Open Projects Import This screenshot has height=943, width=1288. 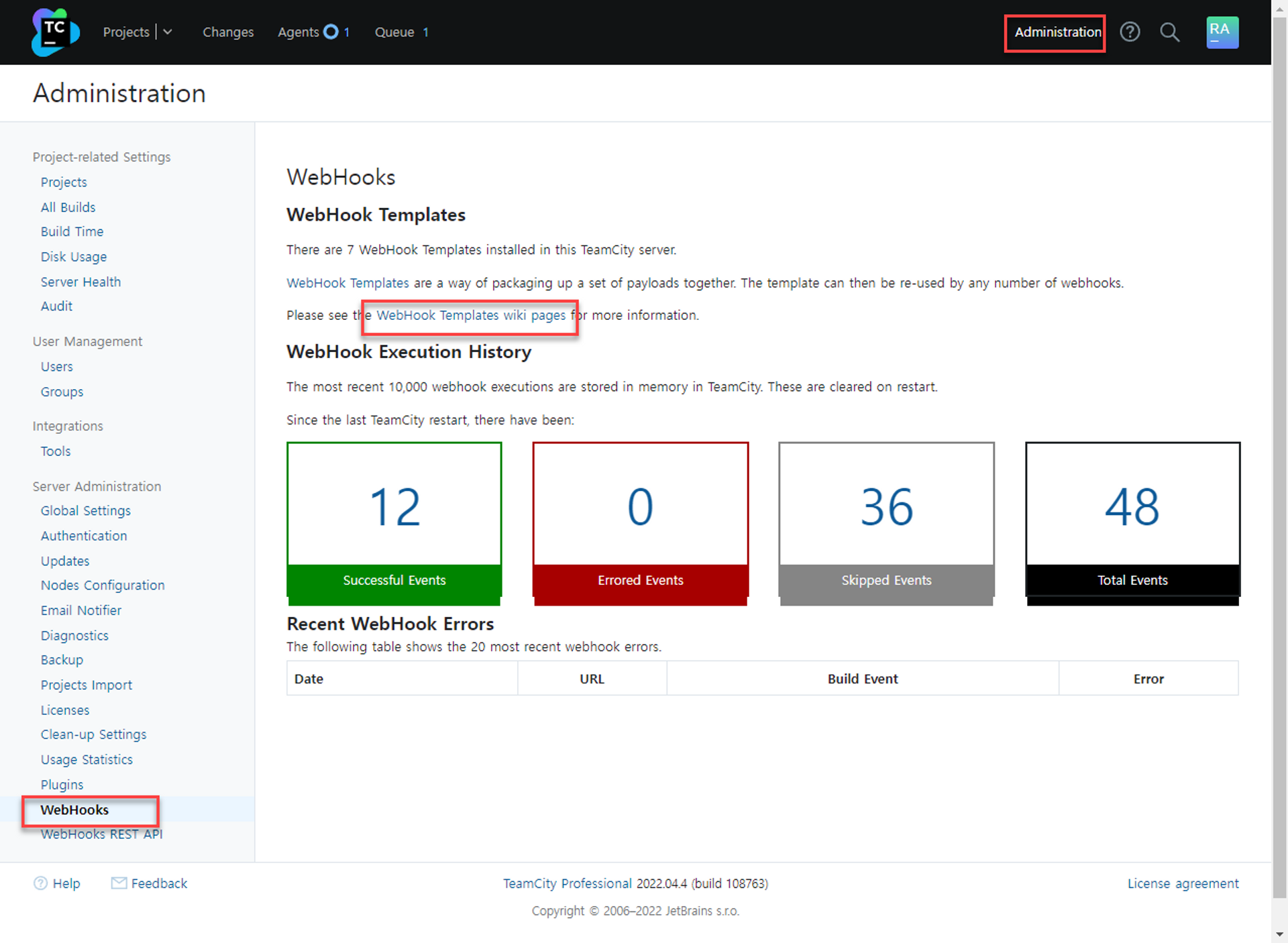tap(86, 685)
